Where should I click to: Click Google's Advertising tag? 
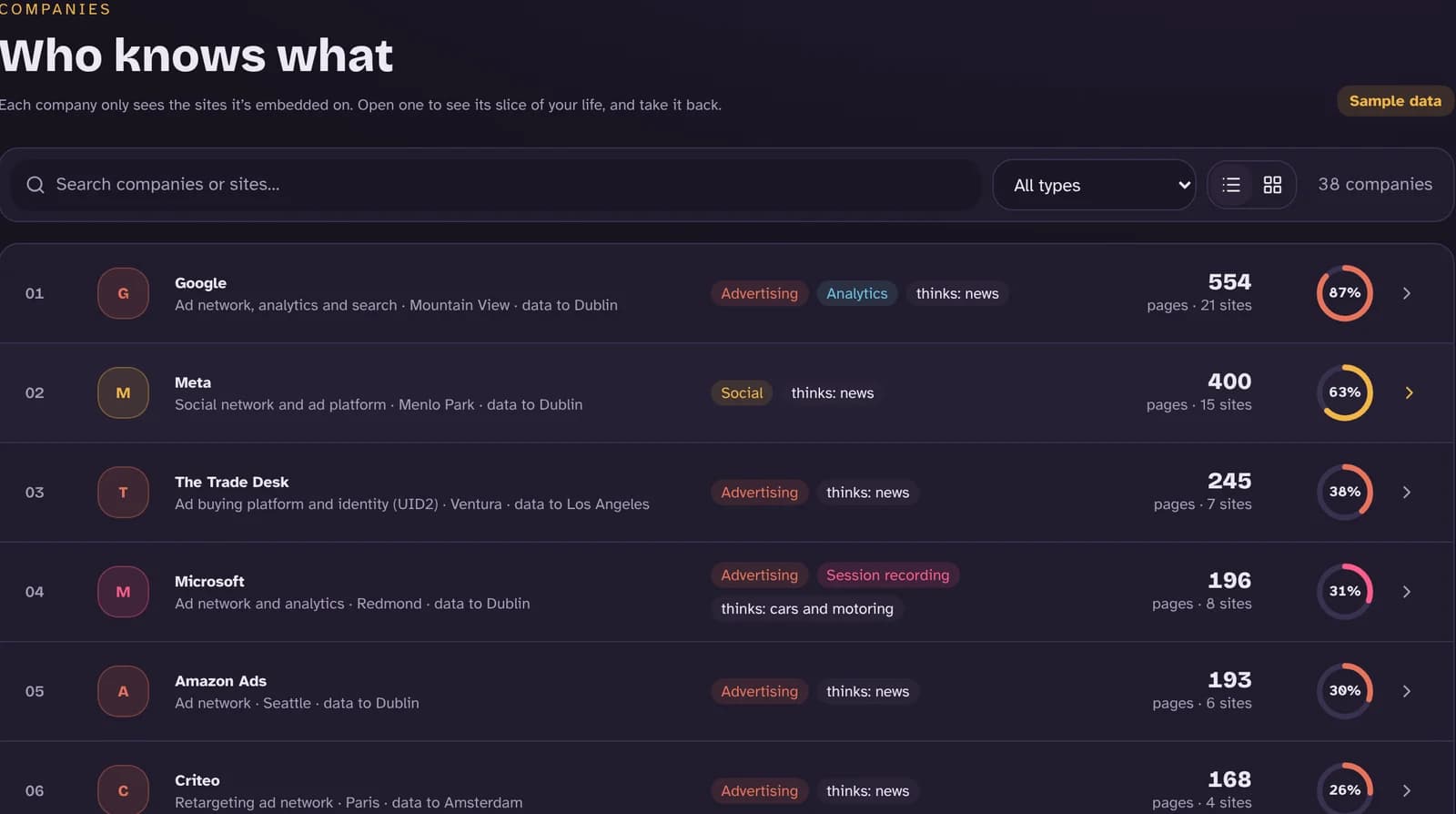point(759,293)
